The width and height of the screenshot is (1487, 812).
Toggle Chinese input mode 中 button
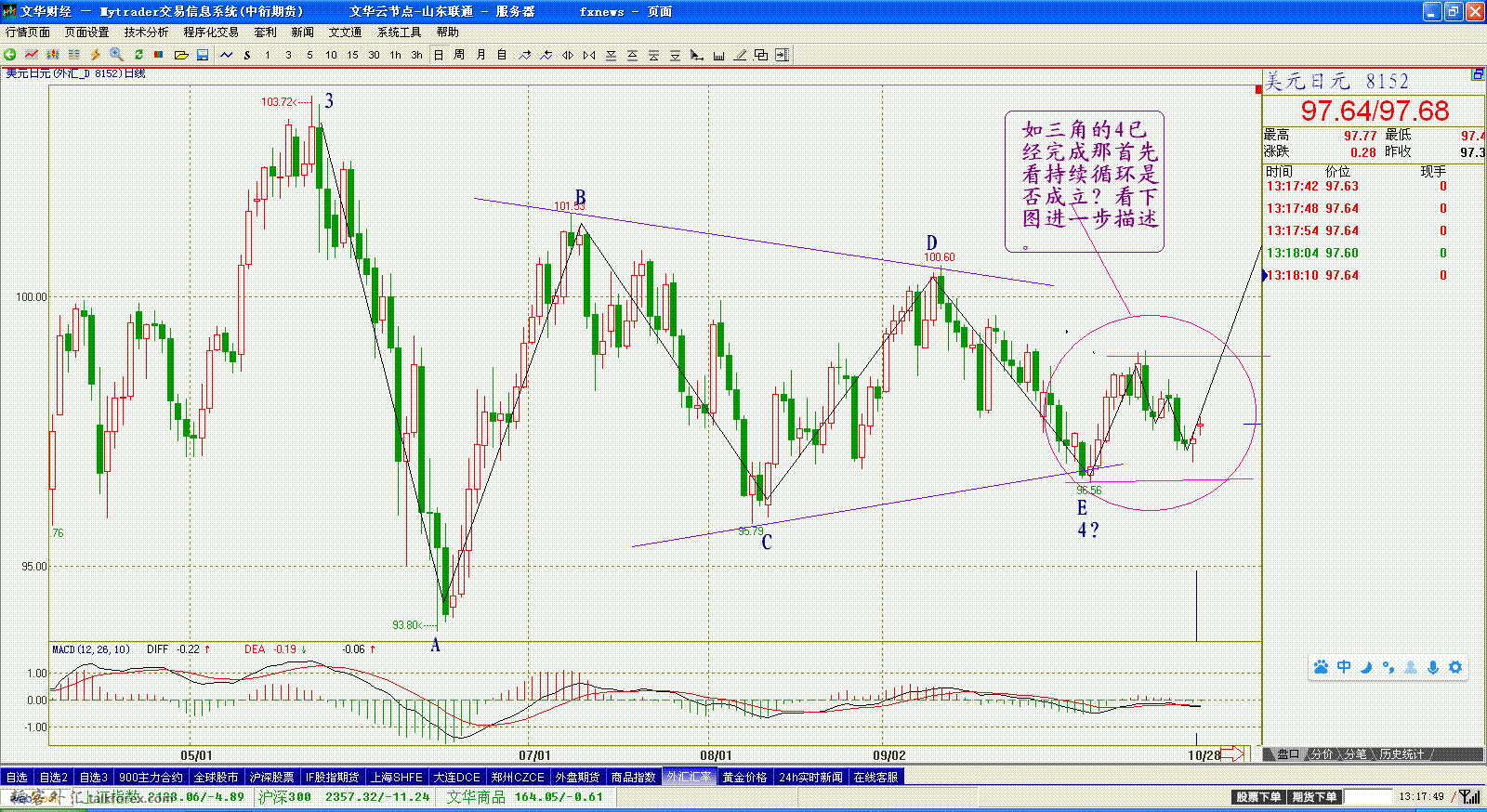(x=1344, y=667)
